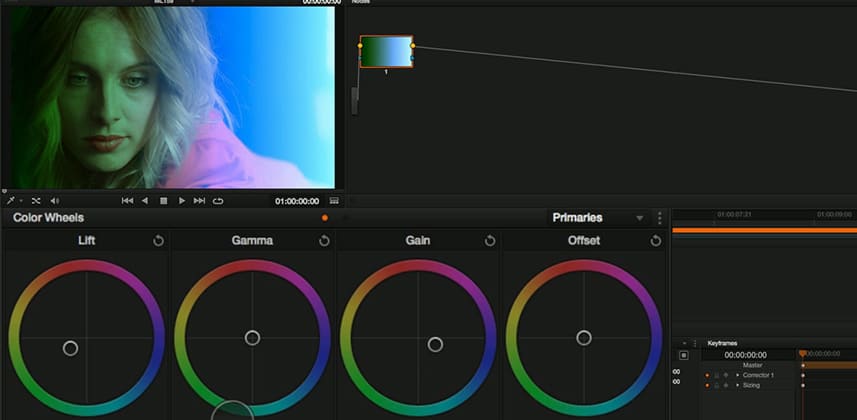857x420 pixels.
Task: Toggle the square expand button in the Keyframes panel
Action: click(684, 355)
